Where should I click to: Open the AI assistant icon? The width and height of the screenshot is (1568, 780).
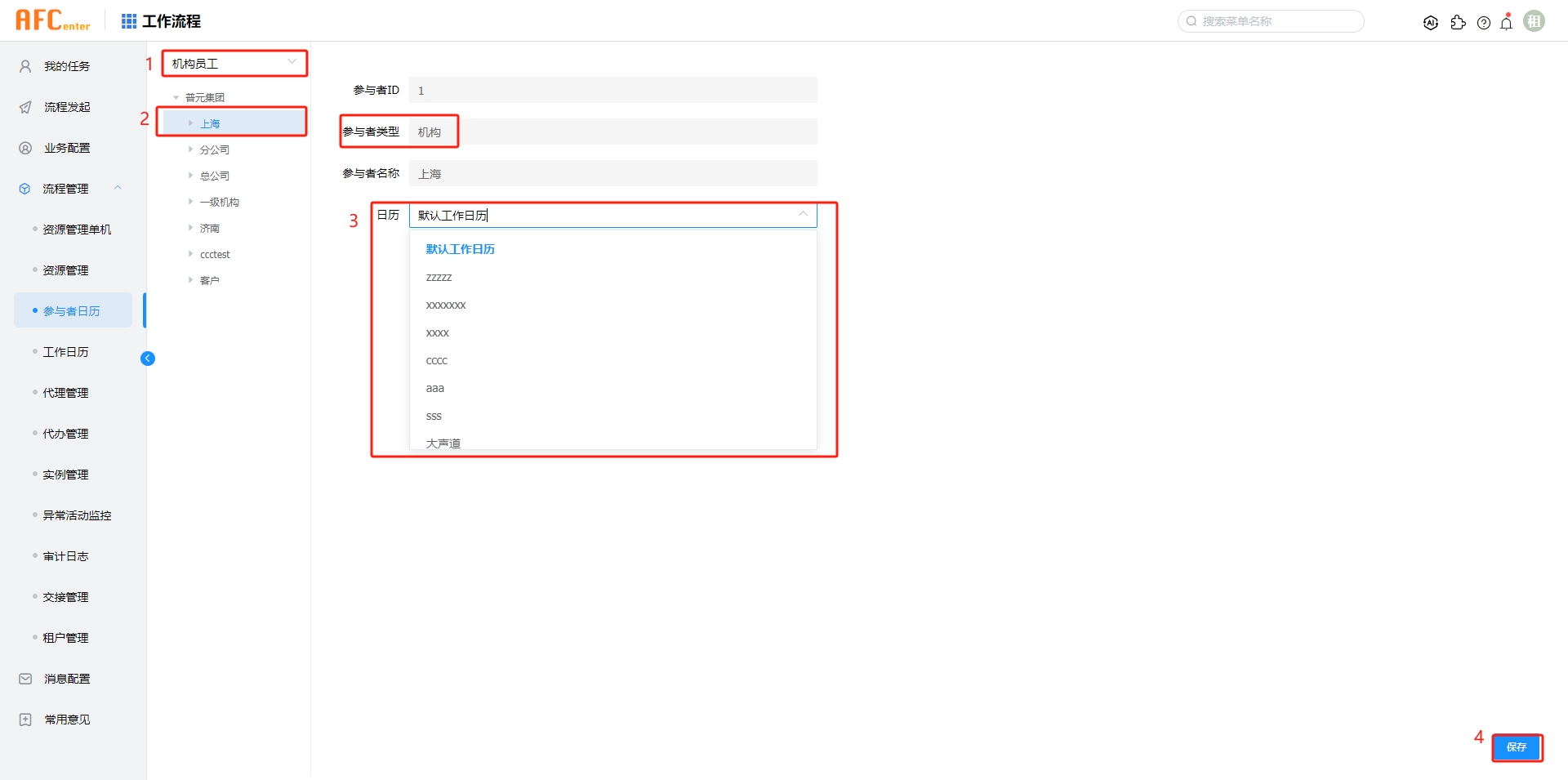coord(1430,23)
